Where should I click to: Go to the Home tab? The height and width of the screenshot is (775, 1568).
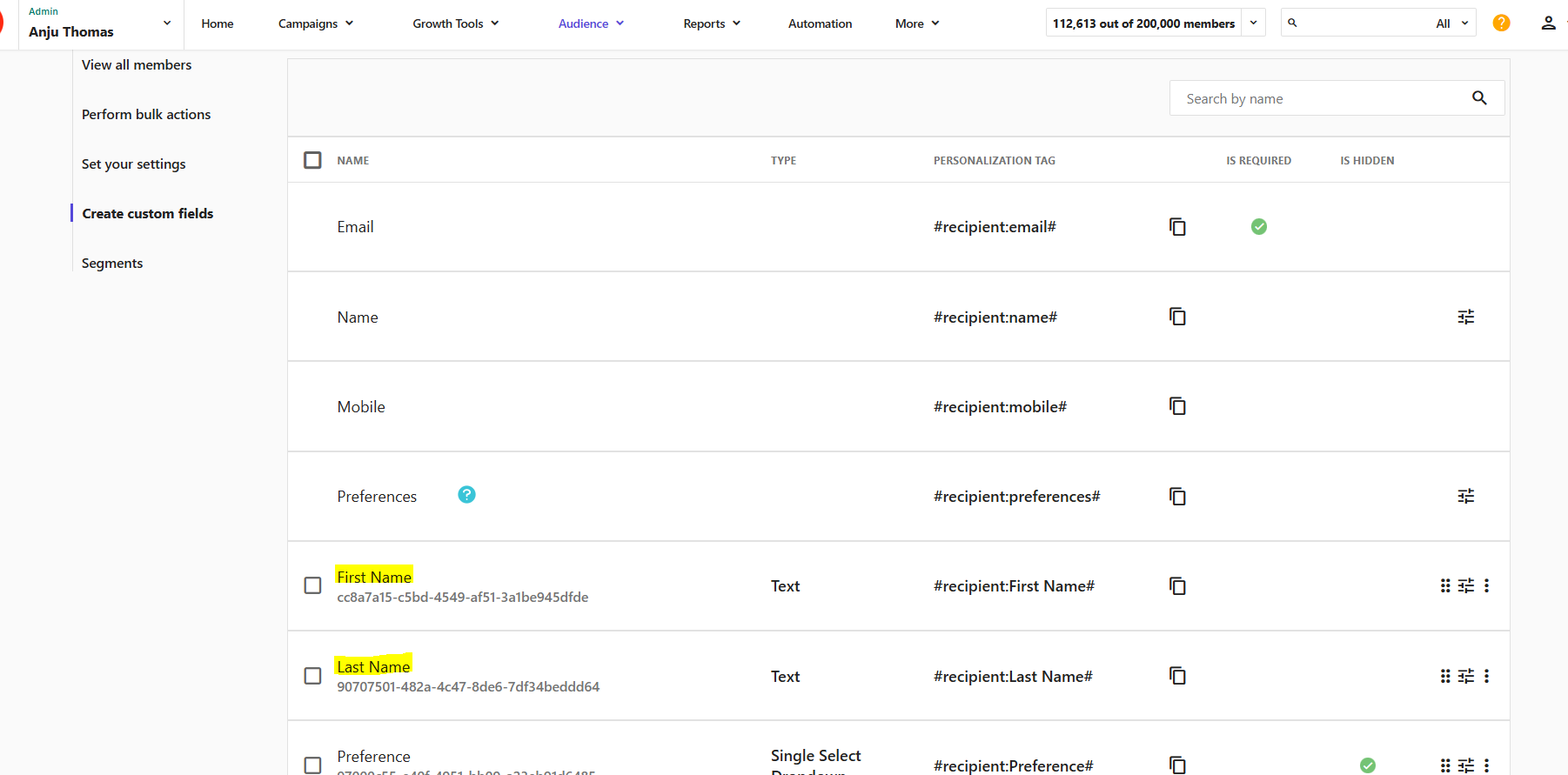pyautogui.click(x=218, y=23)
